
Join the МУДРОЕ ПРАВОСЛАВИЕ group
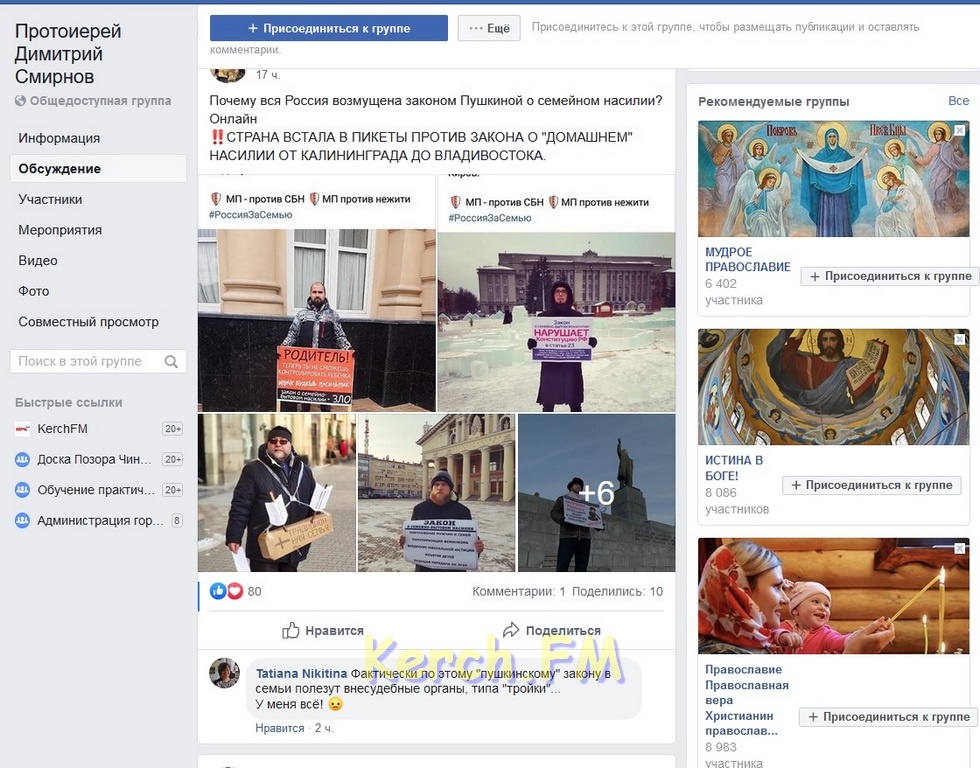(x=890, y=276)
